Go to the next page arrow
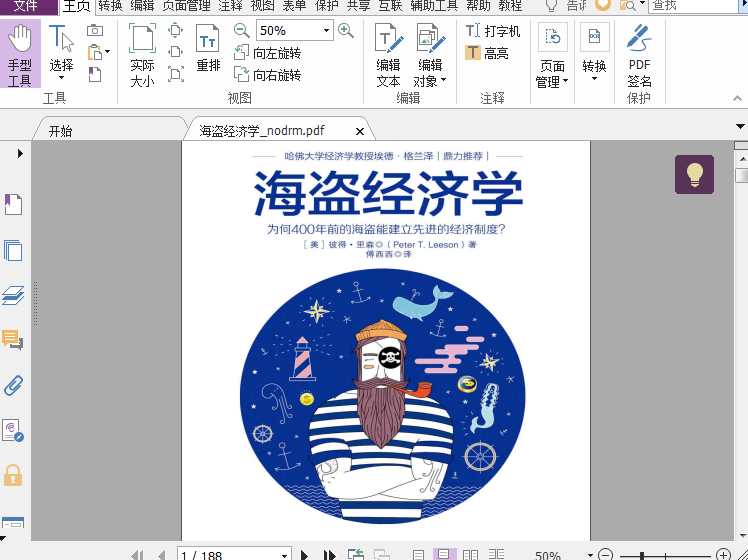 click(304, 555)
